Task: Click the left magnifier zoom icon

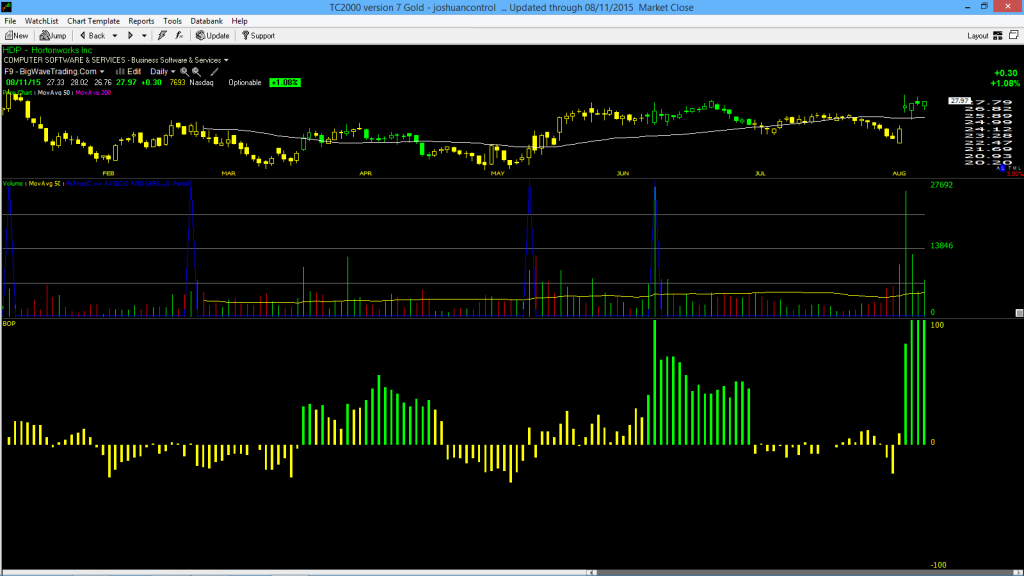Action: coord(184,72)
